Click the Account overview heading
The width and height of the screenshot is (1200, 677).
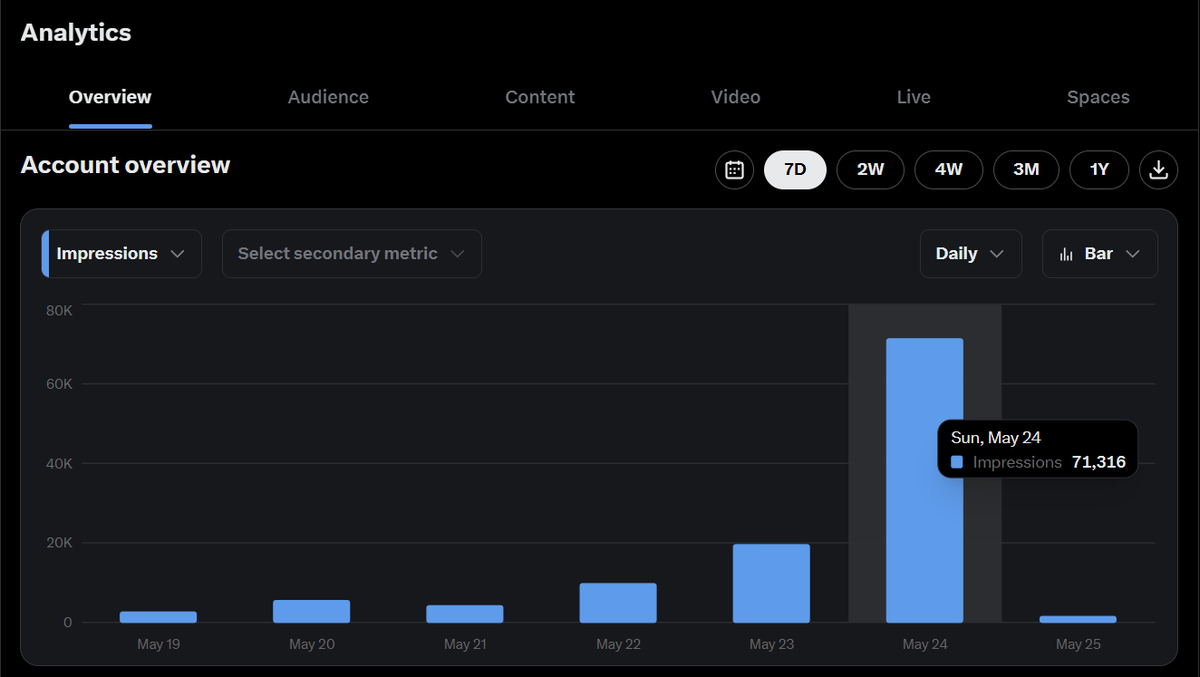pyautogui.click(x=125, y=165)
